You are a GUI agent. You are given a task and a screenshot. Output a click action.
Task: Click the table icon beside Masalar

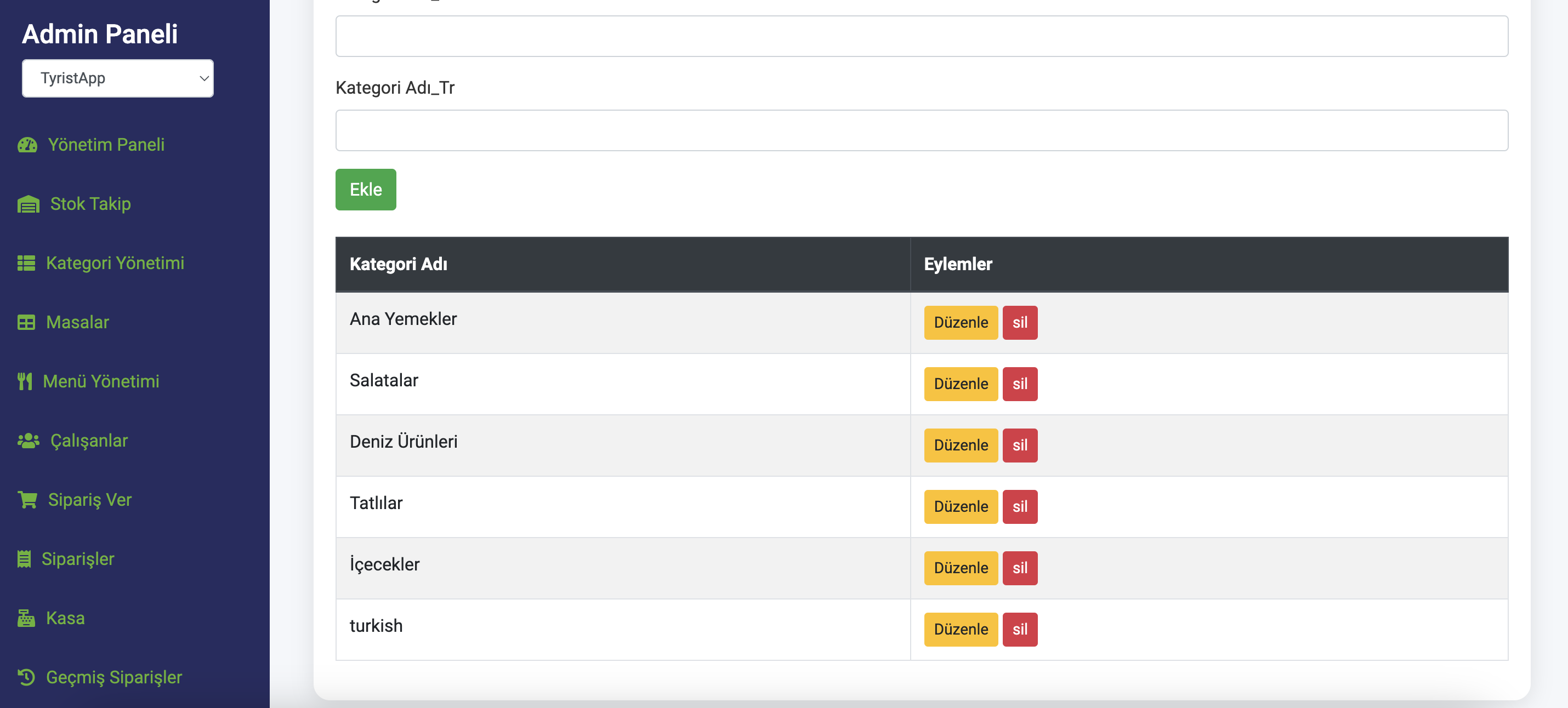(x=26, y=322)
